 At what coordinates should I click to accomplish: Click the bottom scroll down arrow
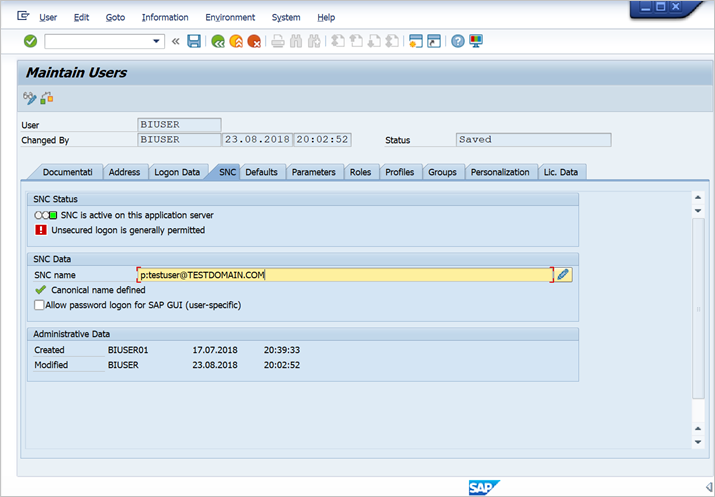[x=698, y=442]
